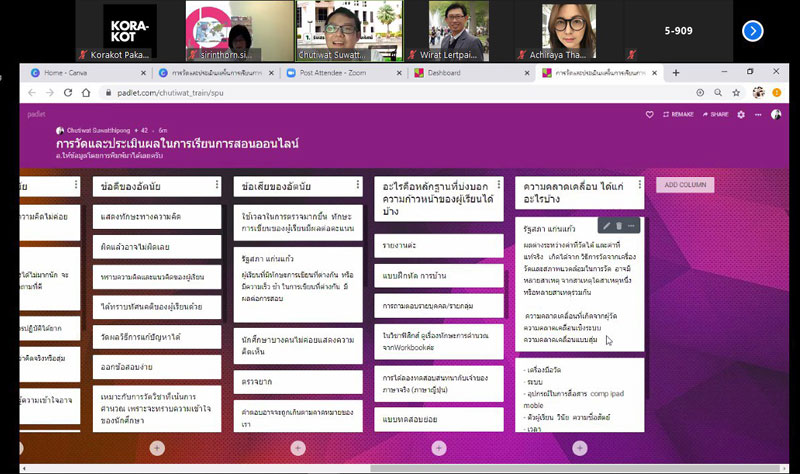
Task: Open the post's three-dot more options
Action: tap(631, 226)
